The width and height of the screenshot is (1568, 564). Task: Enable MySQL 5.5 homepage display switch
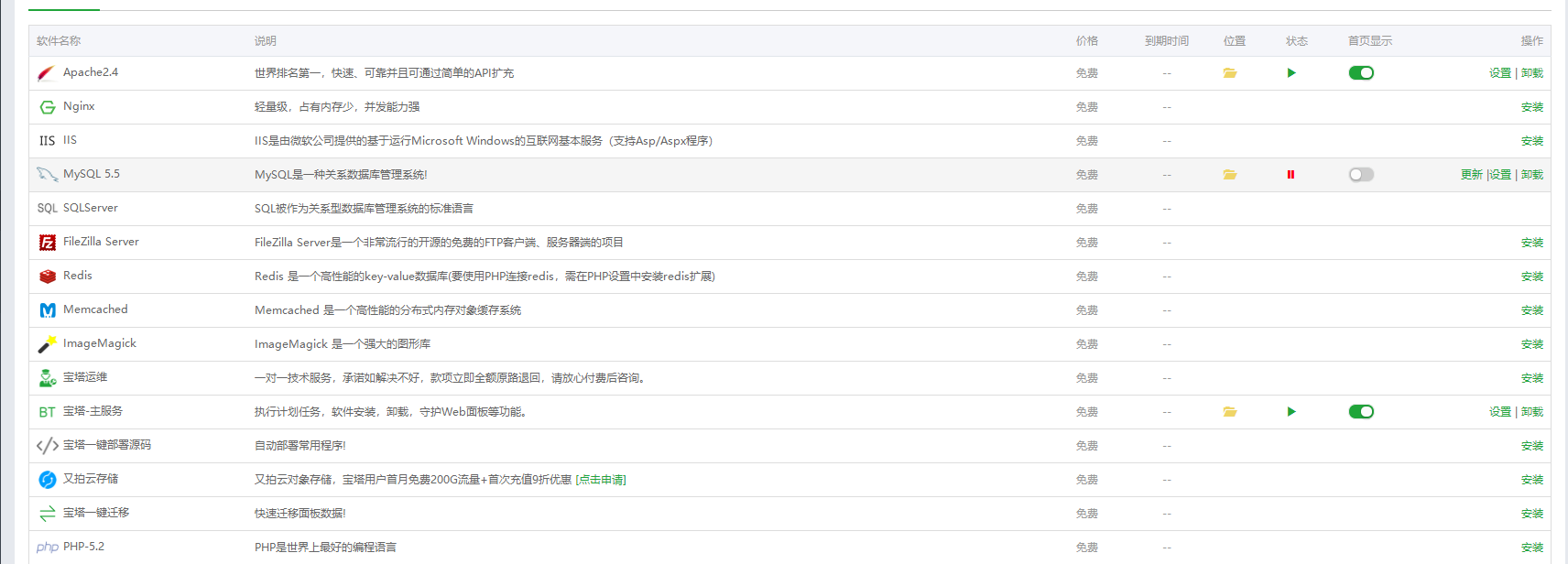pyautogui.click(x=1361, y=175)
